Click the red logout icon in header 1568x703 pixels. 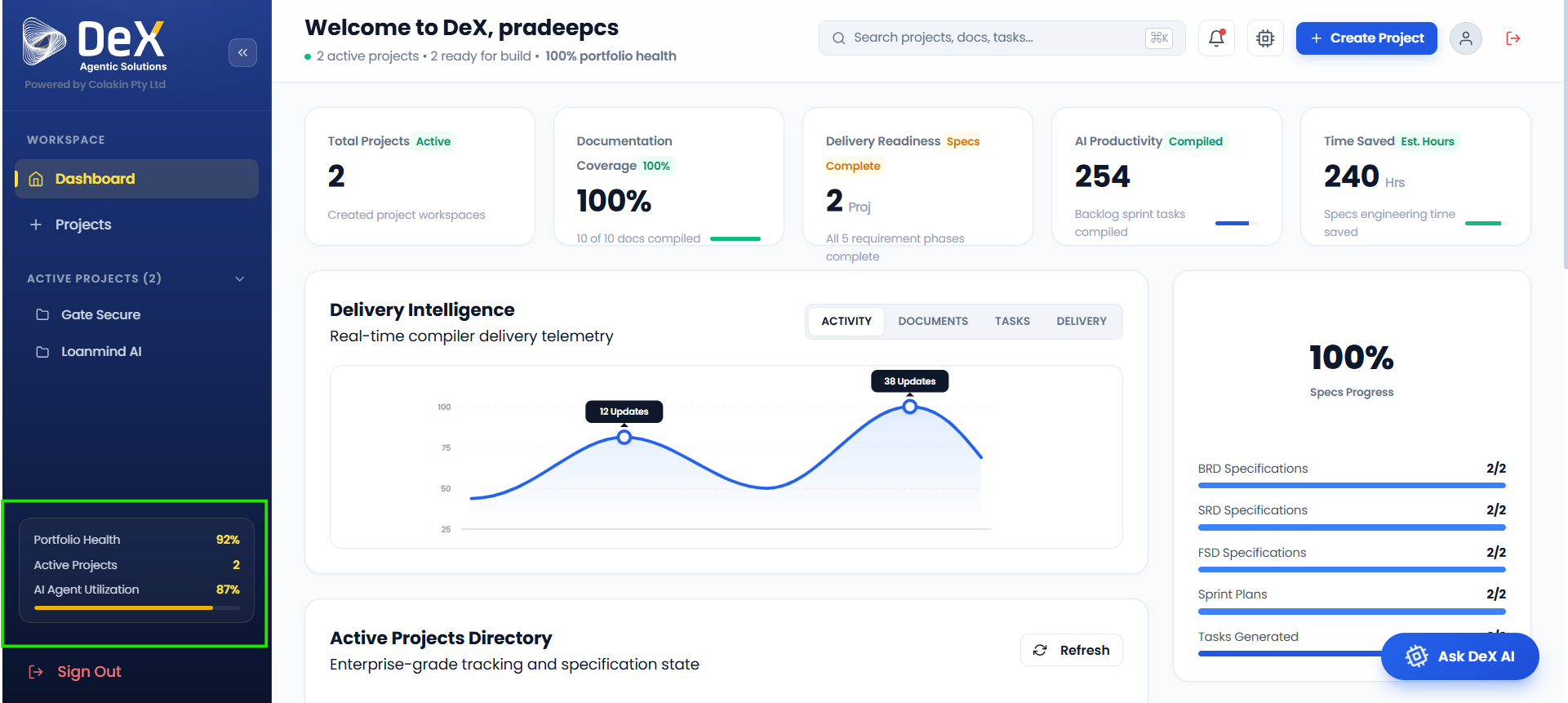1512,38
